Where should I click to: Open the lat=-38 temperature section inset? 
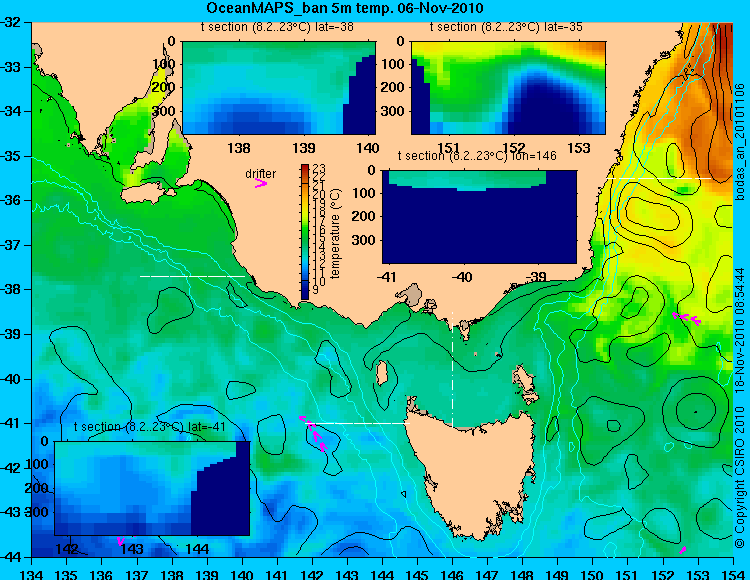[279, 88]
